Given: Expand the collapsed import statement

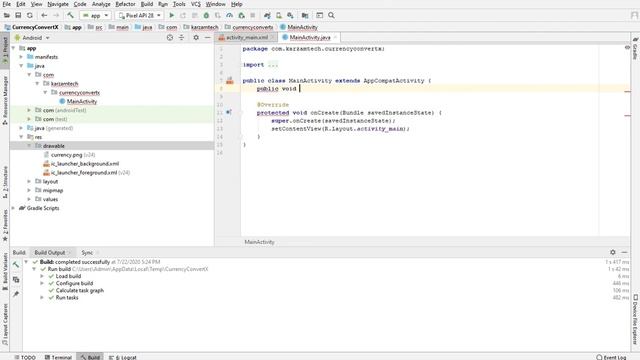Looking at the screenshot, I should tap(273, 64).
